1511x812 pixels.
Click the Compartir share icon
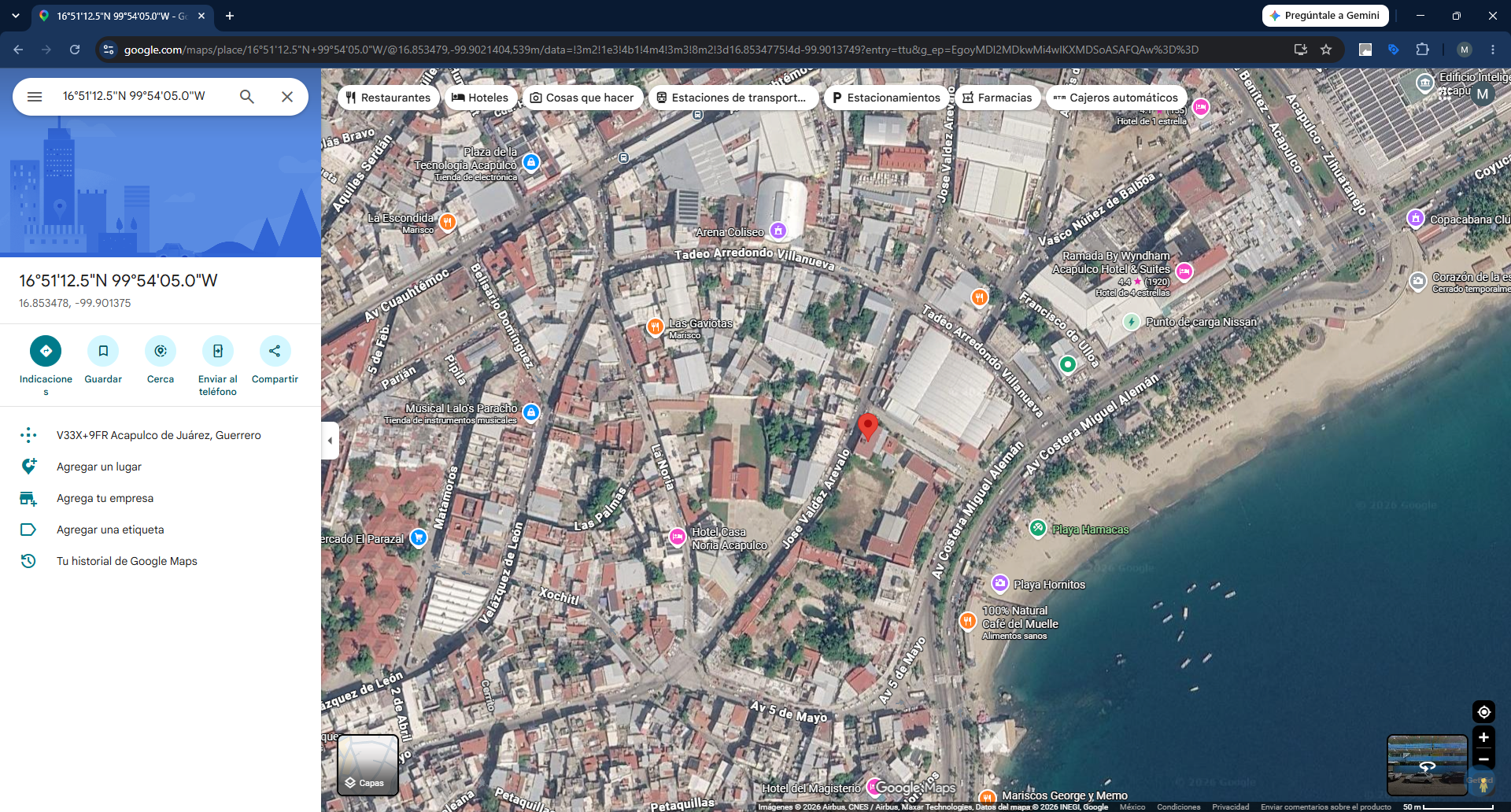[275, 351]
